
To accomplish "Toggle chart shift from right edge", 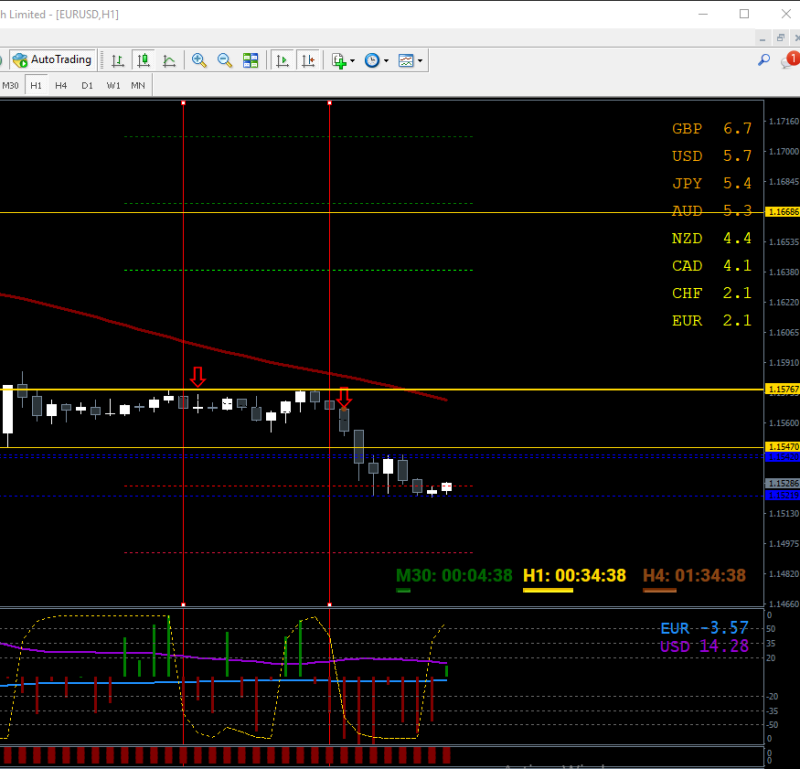I will click(309, 60).
